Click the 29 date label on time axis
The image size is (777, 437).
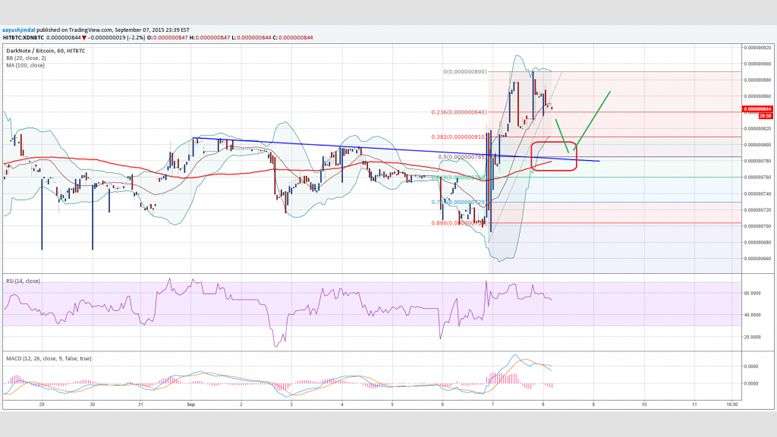[42, 404]
